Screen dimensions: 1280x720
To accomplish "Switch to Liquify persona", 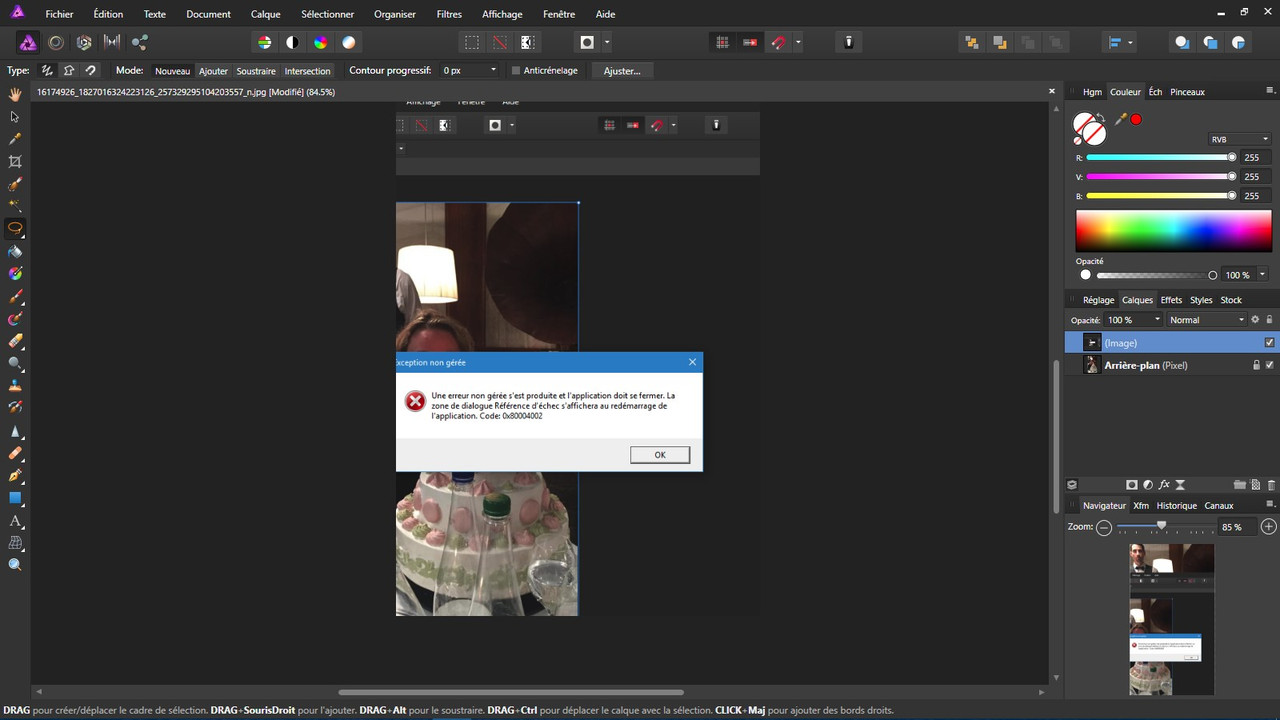I will [x=56, y=42].
